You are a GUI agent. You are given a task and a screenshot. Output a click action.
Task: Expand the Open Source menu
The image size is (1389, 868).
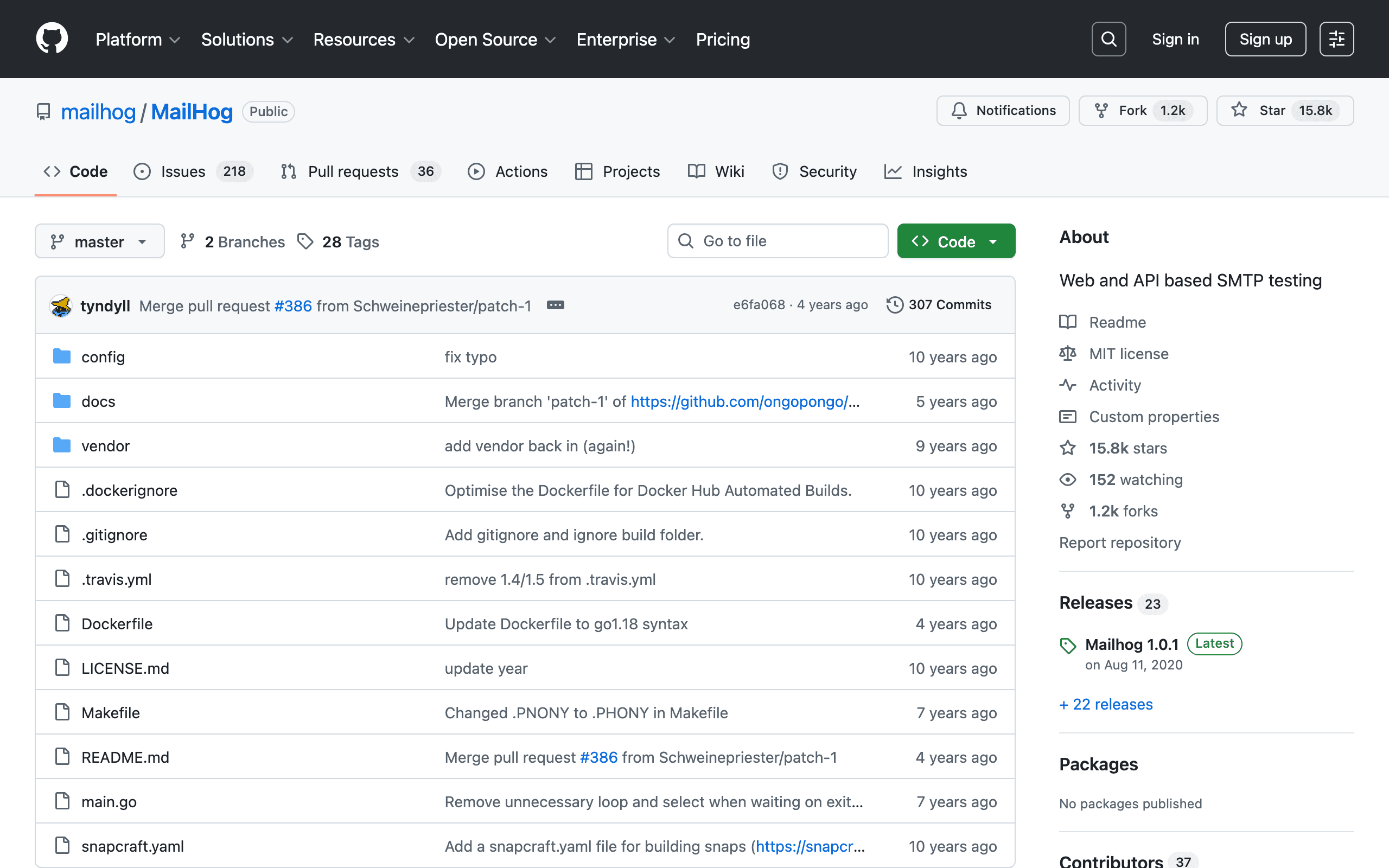point(495,39)
